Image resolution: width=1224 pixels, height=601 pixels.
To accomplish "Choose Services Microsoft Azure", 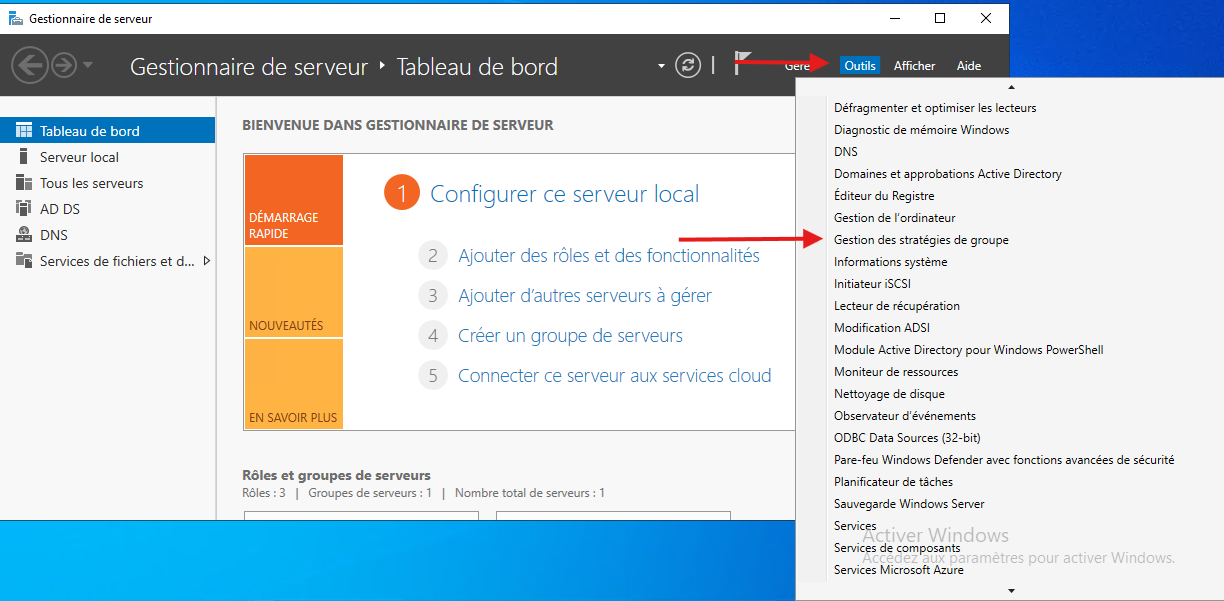I will pyautogui.click(x=899, y=570).
